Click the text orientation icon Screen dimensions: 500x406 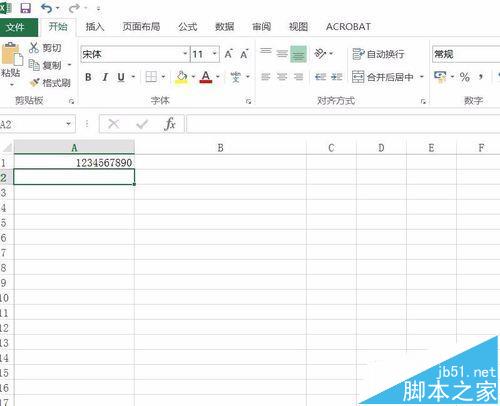point(320,53)
